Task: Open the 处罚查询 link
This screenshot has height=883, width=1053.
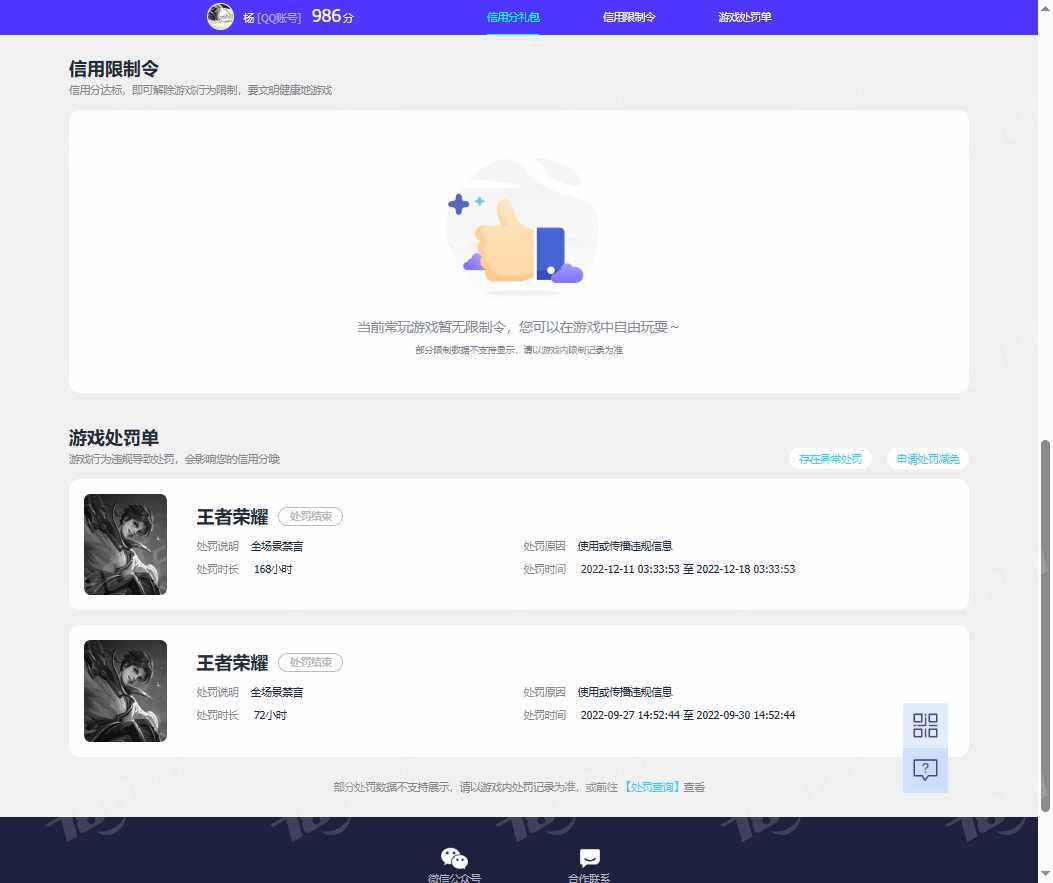Action: coord(651,787)
